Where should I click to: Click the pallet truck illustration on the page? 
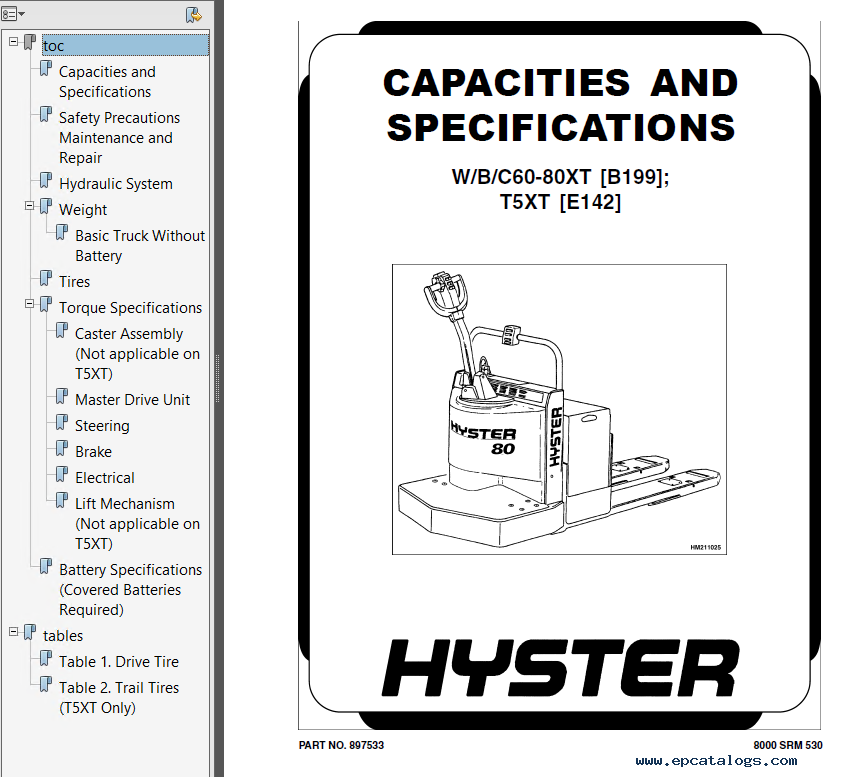click(x=559, y=409)
